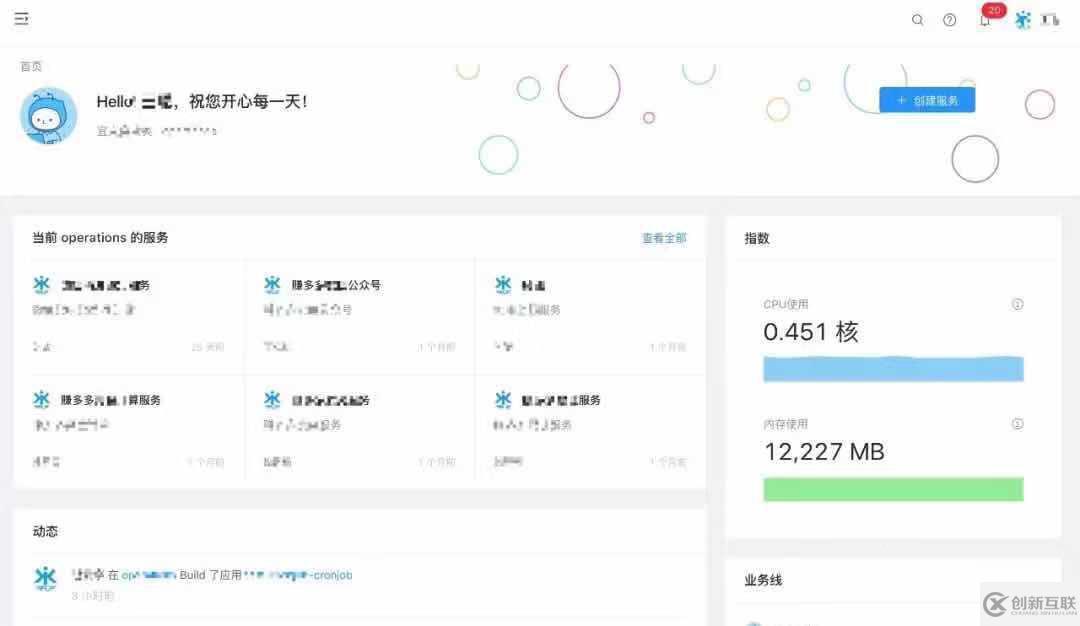Open the service name ending in 算服务

click(x=111, y=400)
